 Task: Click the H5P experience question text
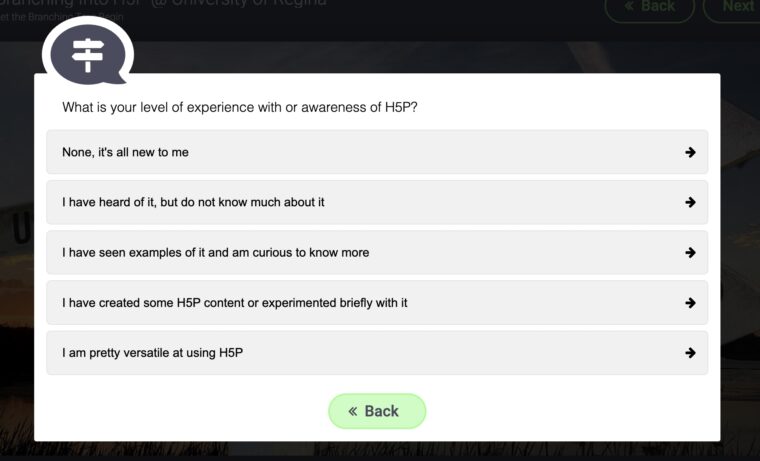tap(240, 107)
